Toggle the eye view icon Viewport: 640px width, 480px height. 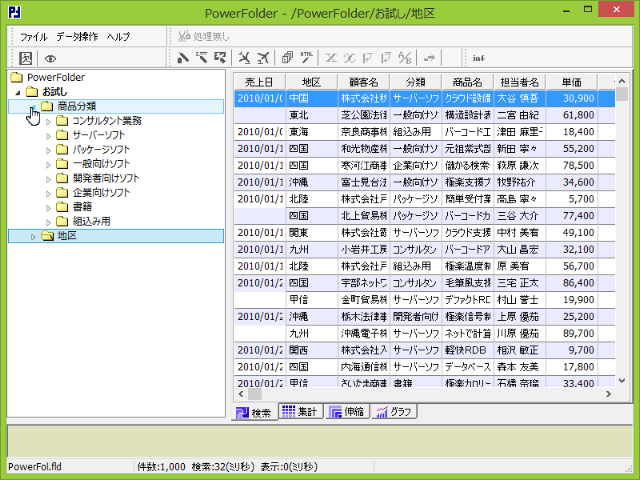click(50, 59)
